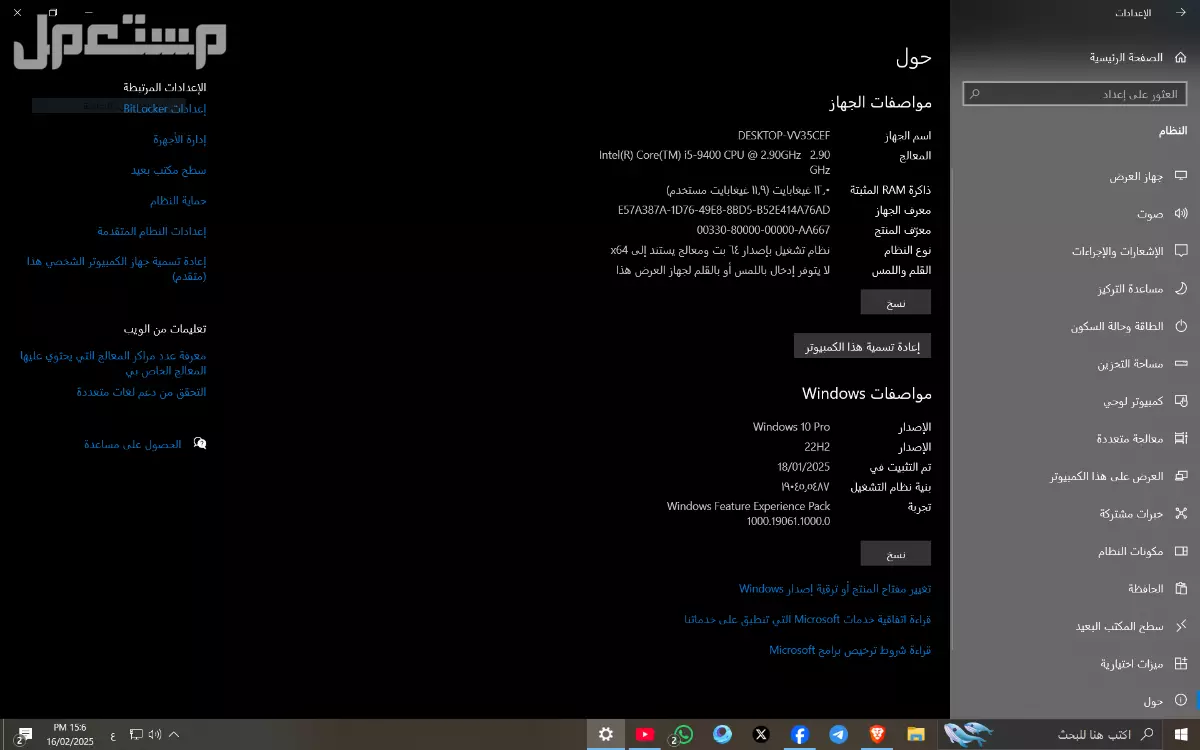Open processor cores web help link

click(x=113, y=362)
